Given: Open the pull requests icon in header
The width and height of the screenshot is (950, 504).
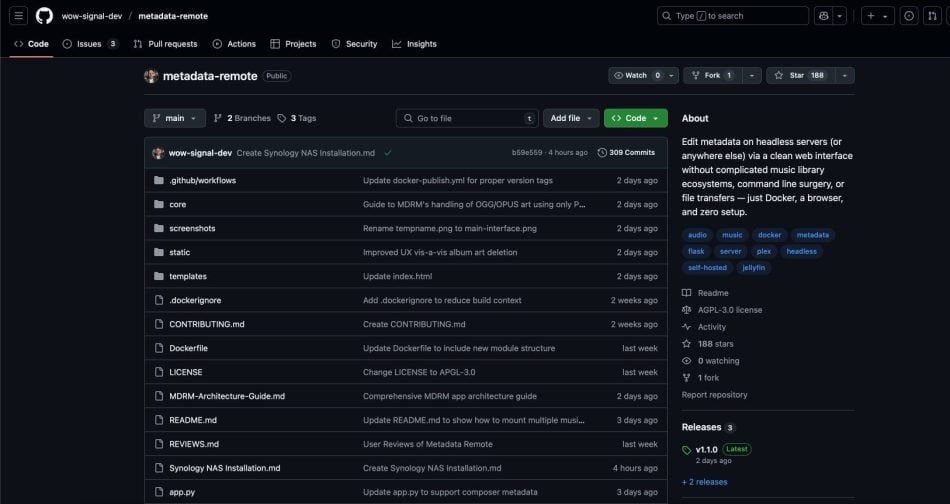Looking at the screenshot, I should pyautogui.click(x=933, y=16).
